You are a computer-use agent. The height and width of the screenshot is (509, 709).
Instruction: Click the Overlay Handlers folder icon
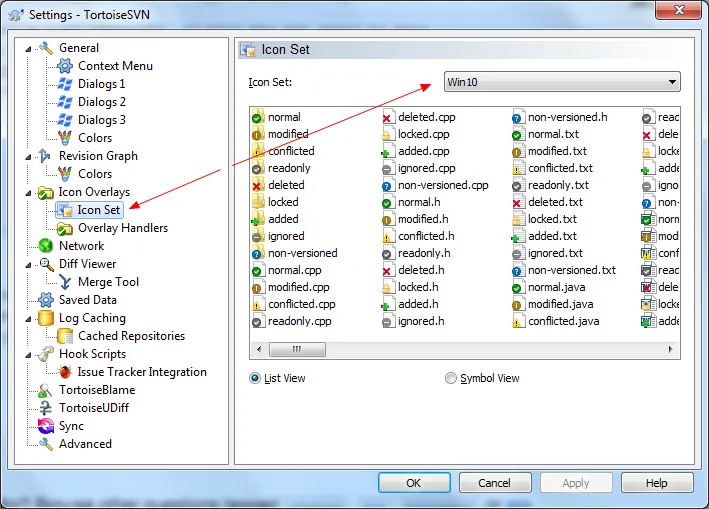point(65,228)
